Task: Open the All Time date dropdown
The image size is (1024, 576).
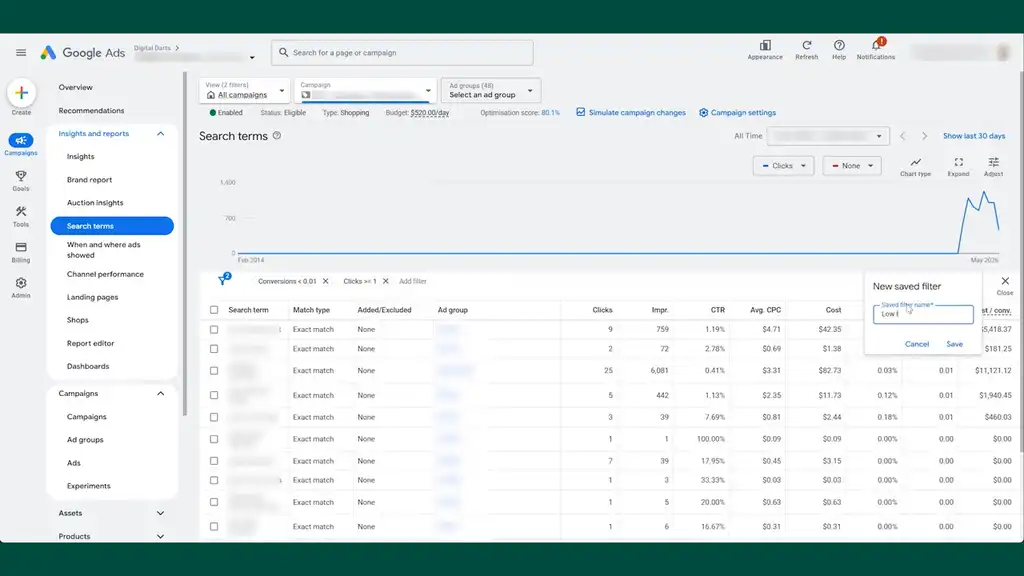Action: click(x=827, y=136)
